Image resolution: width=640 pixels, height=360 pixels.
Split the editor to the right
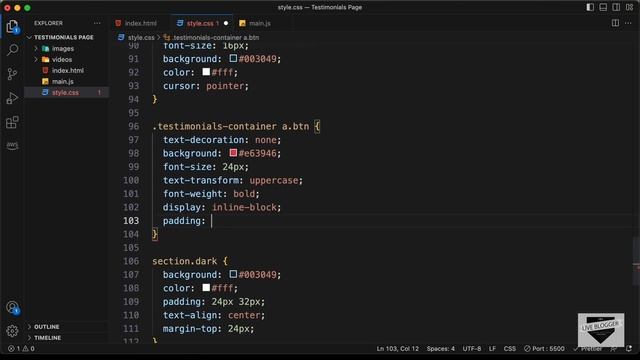[x=615, y=23]
